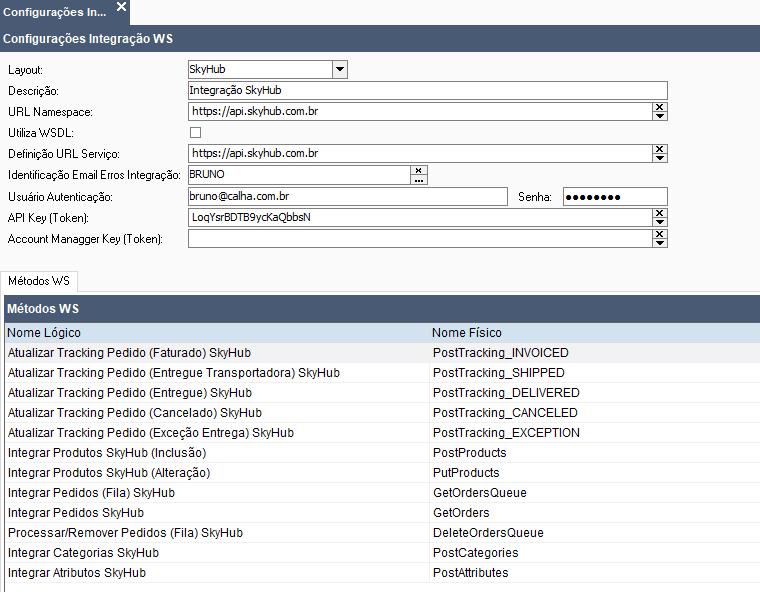Focus the Senha password field
Viewport: 760px width, 592px height.
(615, 196)
